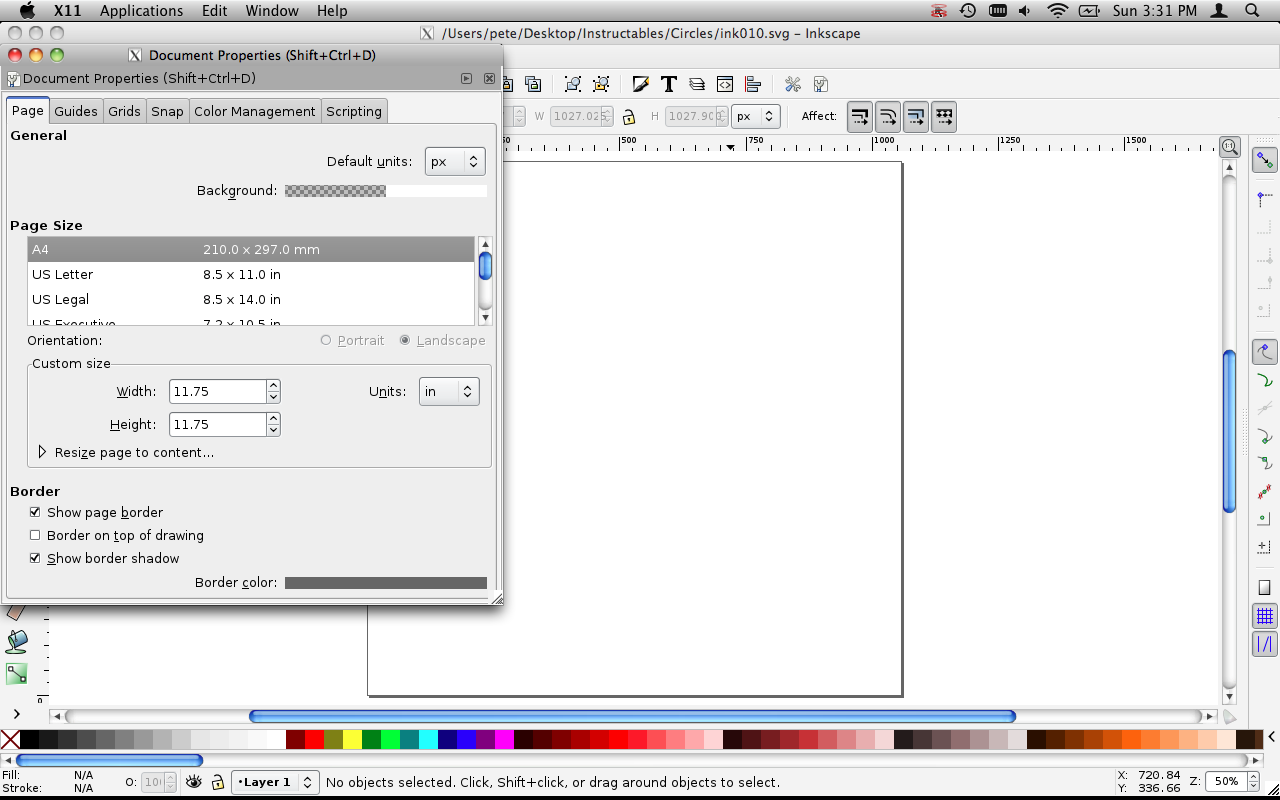Image resolution: width=1280 pixels, height=800 pixels.
Task: Click the Width field stepper arrows
Action: [x=274, y=391]
